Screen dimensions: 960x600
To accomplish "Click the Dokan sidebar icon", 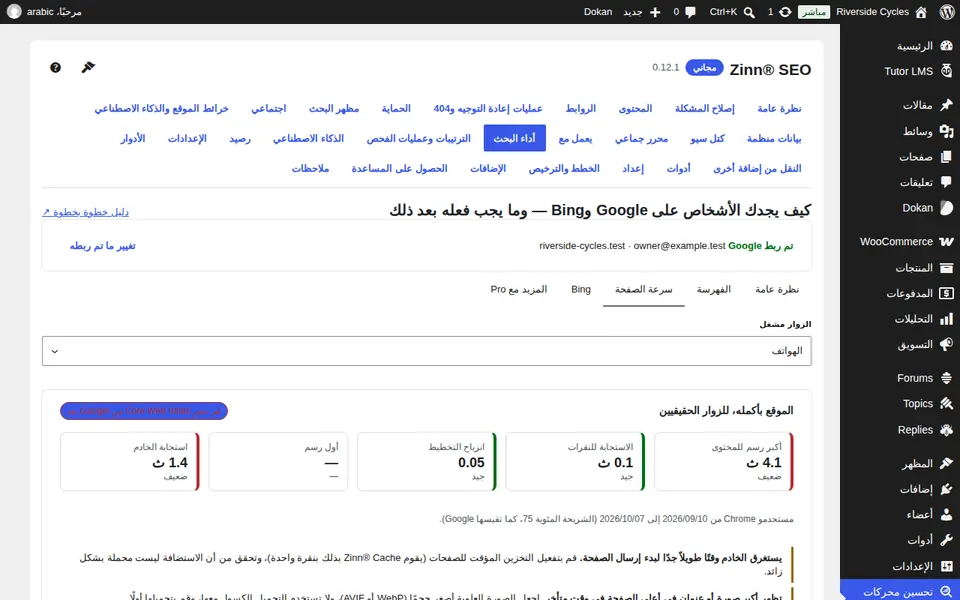I will pos(947,208).
